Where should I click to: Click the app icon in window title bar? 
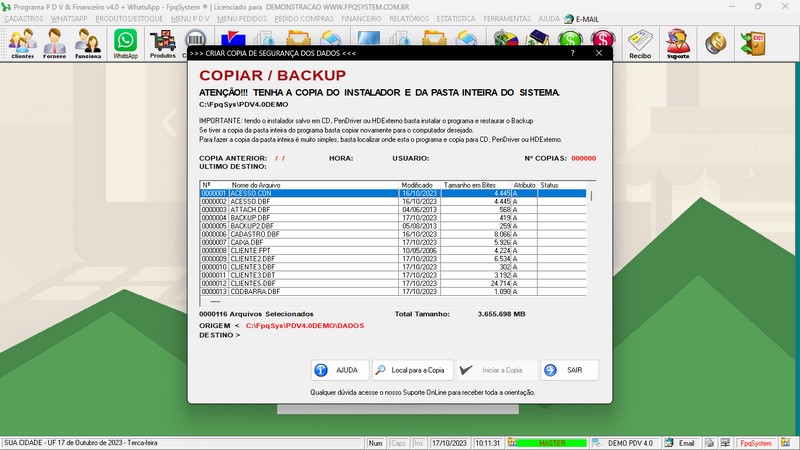click(6, 7)
